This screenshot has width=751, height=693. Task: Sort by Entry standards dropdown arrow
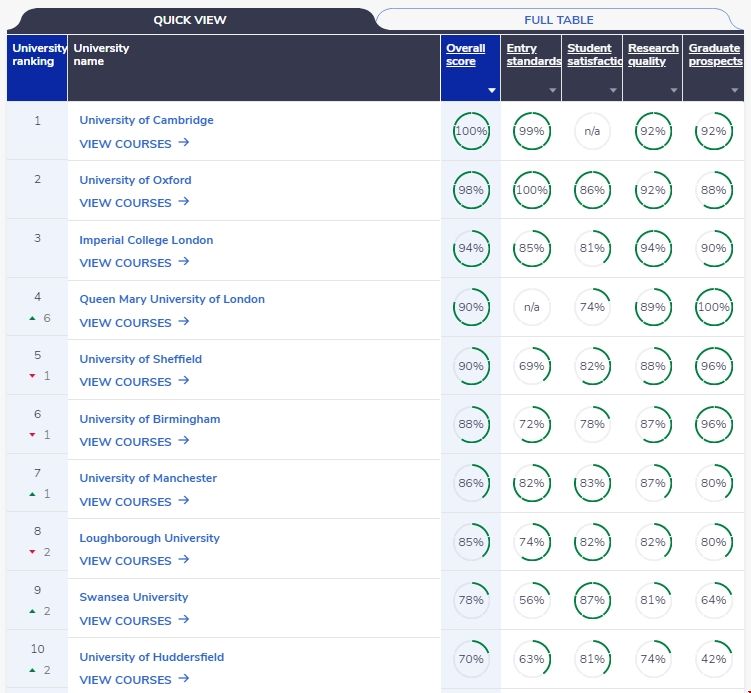[x=552, y=91]
